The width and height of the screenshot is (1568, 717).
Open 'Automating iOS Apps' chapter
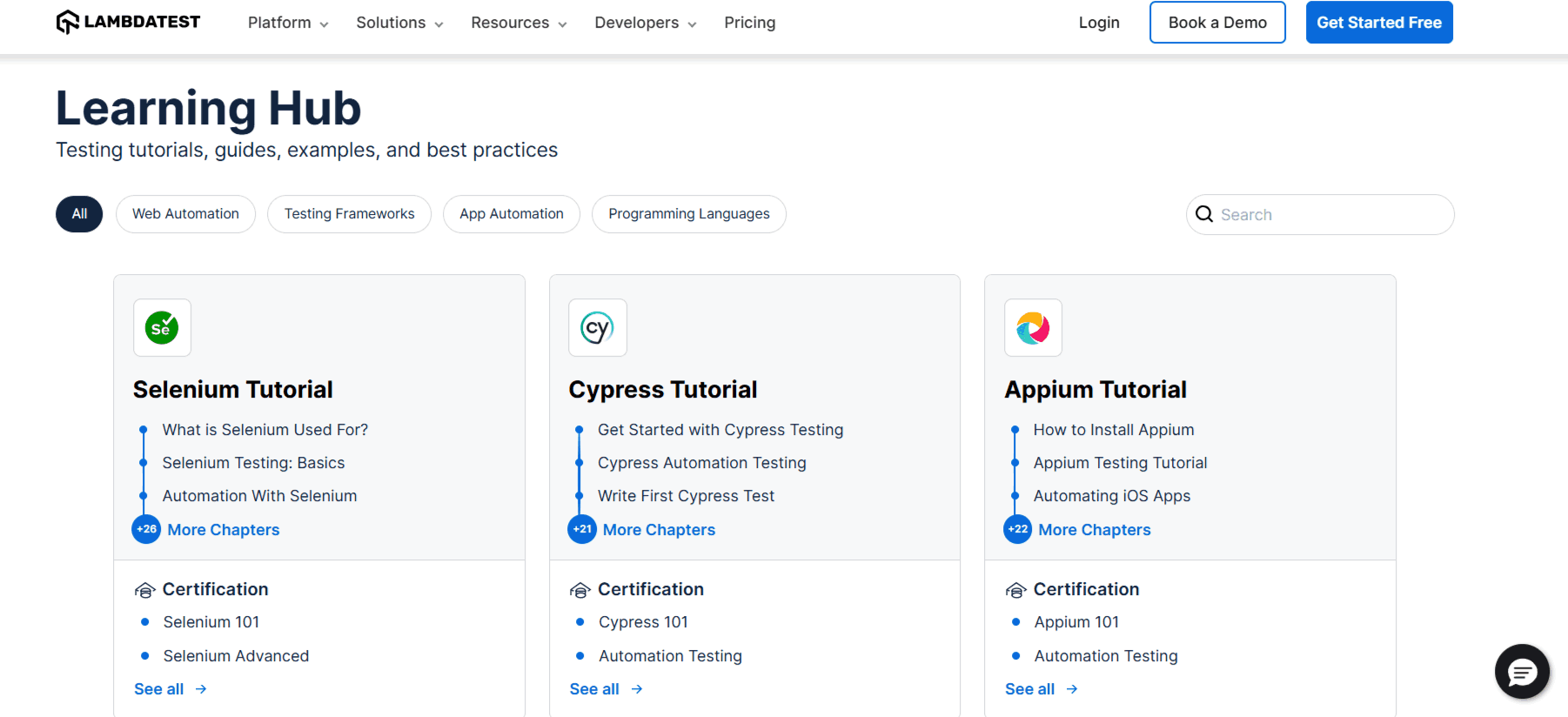(x=1112, y=496)
